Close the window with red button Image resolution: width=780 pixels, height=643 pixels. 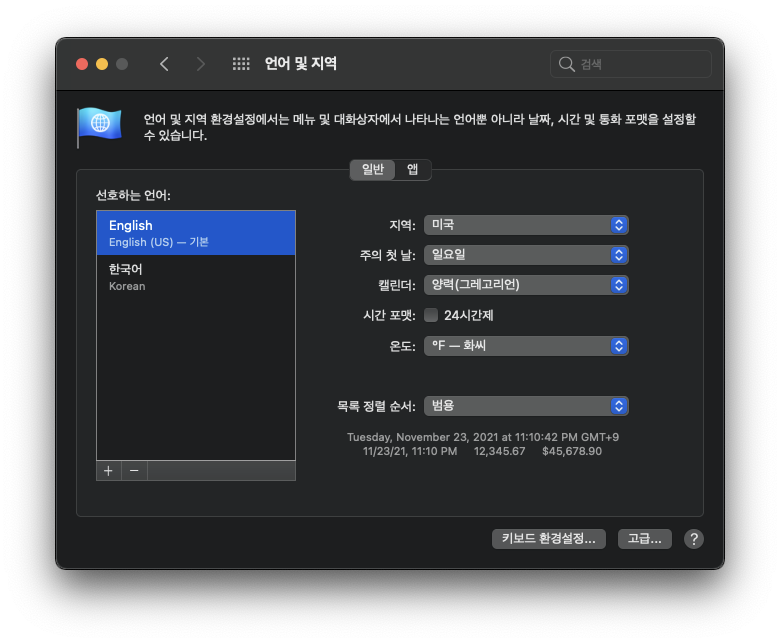pyautogui.click(x=82, y=64)
